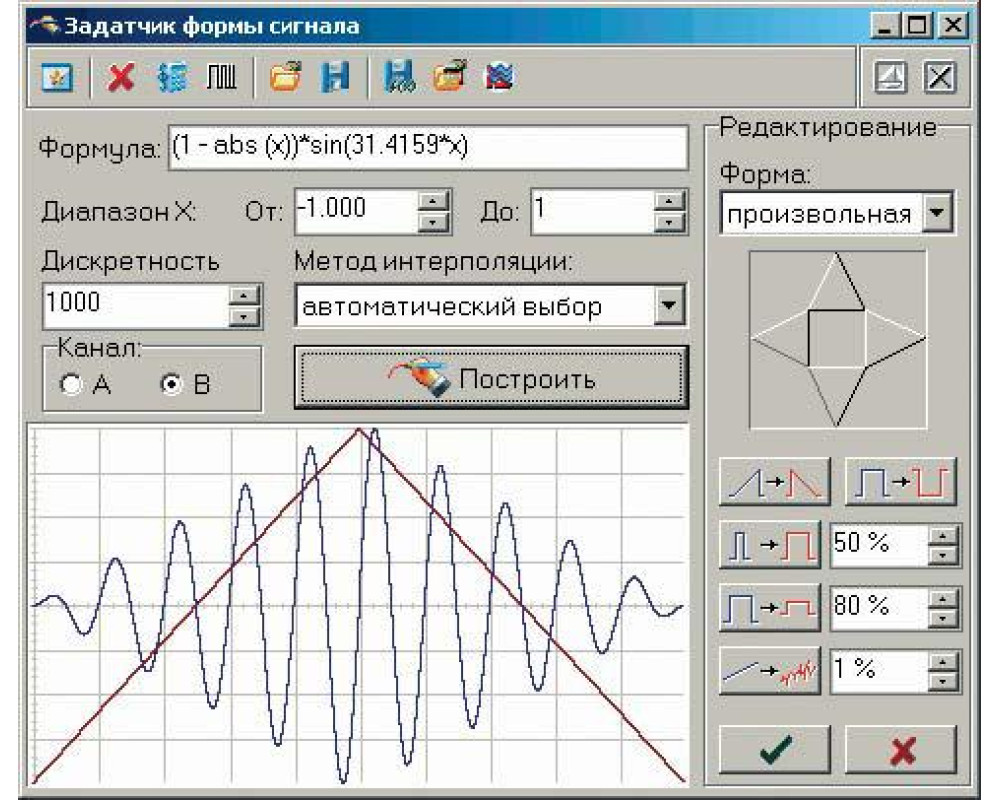Screen dimensions: 1000x800
Task: Click the square-wave pulse toolbar icon
Action: (x=220, y=78)
